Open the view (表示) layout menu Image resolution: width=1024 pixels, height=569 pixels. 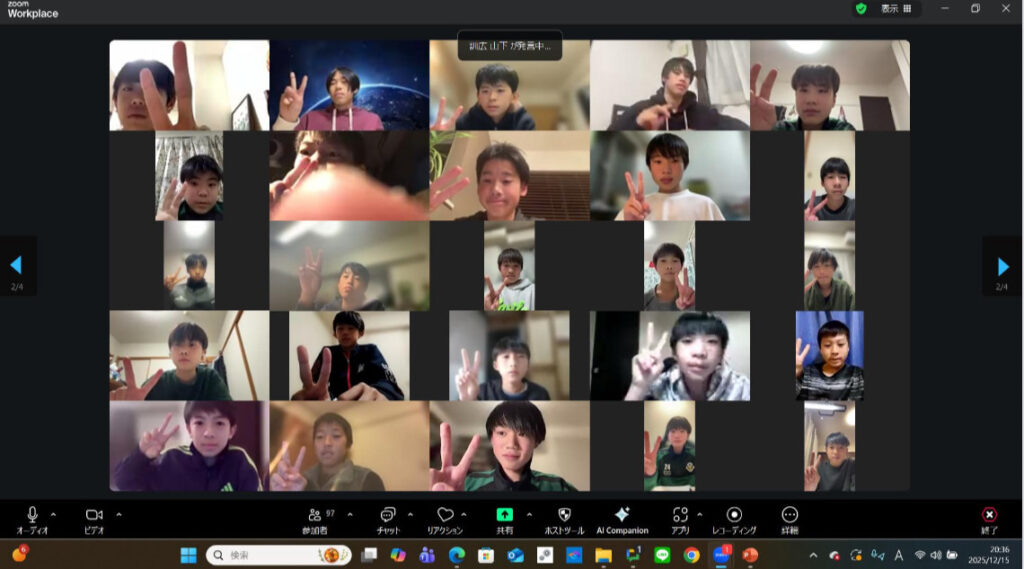click(x=895, y=8)
